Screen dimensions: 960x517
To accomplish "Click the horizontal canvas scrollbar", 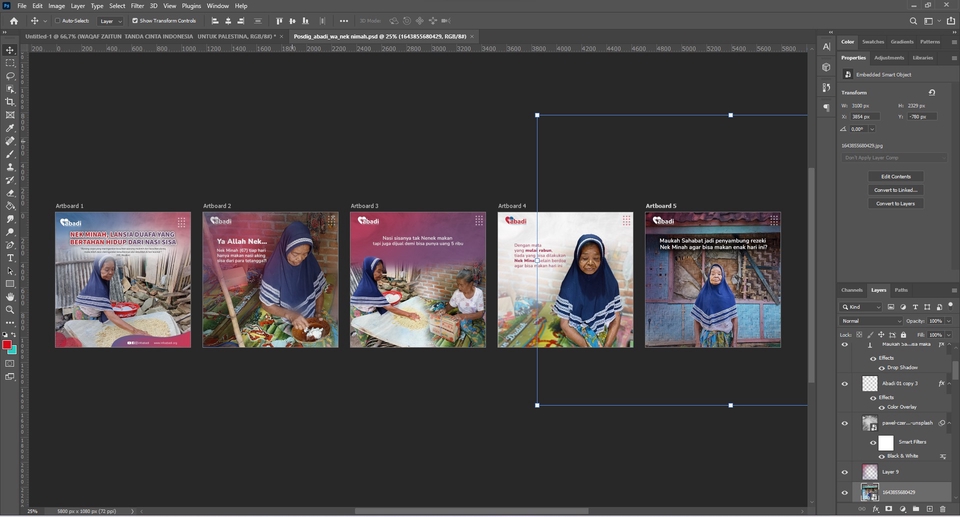I will click(x=471, y=511).
